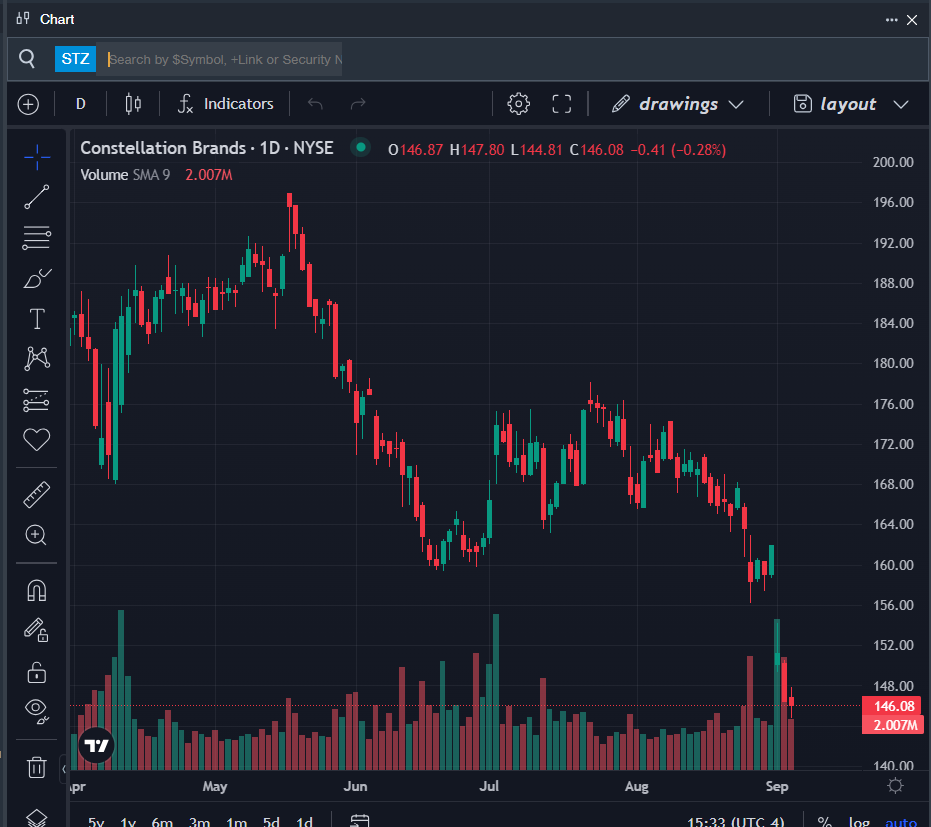Click the heart favorites icon
This screenshot has height=827, width=931.
[37, 439]
